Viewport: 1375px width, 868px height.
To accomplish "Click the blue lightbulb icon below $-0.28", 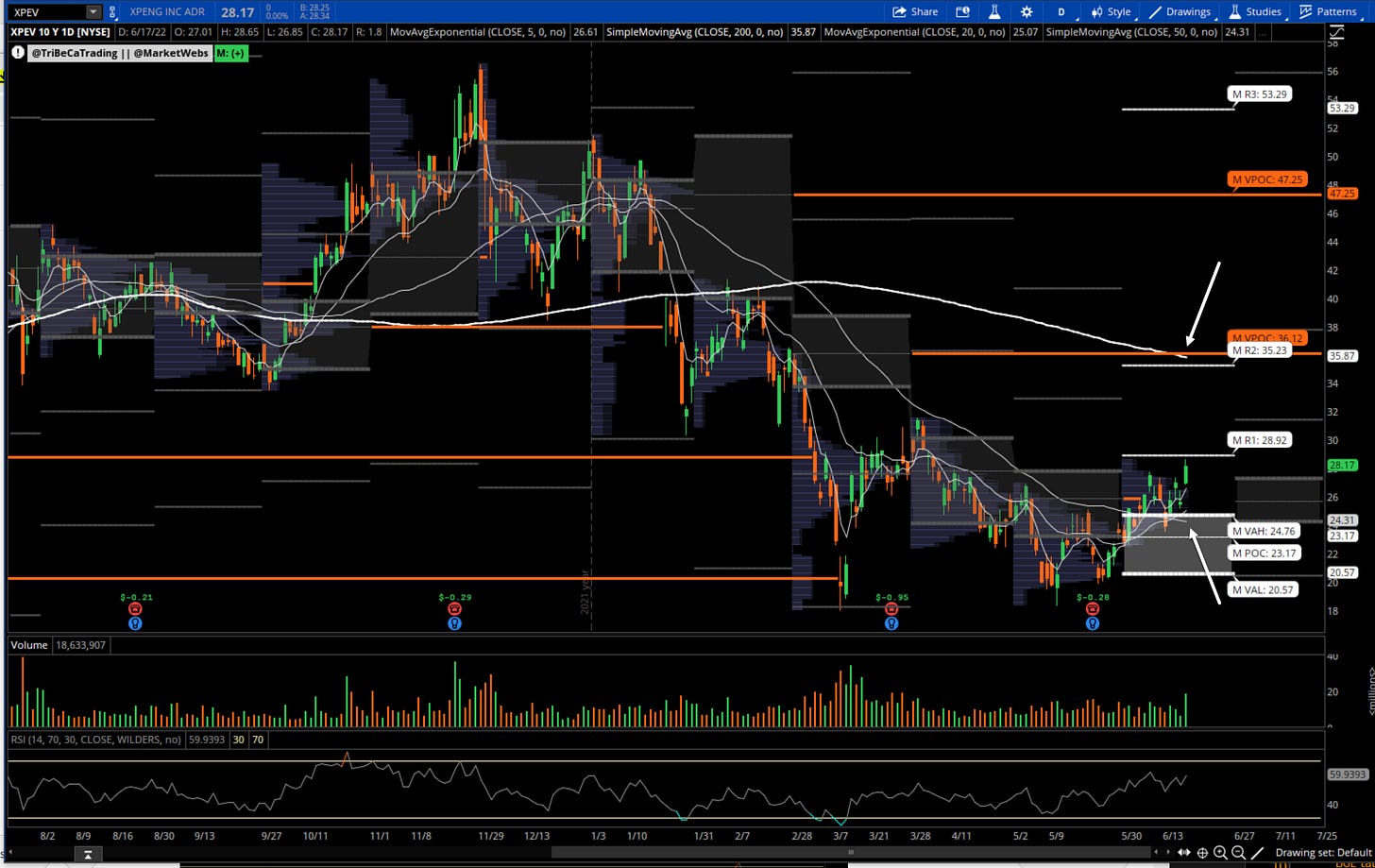I will (x=1093, y=623).
